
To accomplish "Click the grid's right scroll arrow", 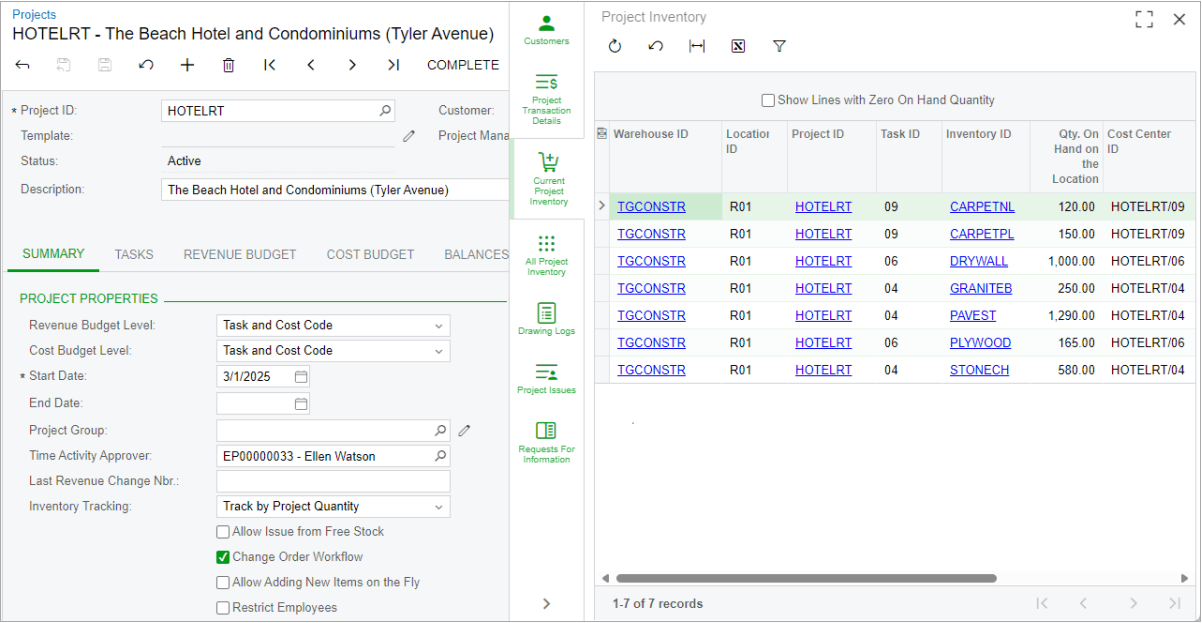I will 1185,578.
